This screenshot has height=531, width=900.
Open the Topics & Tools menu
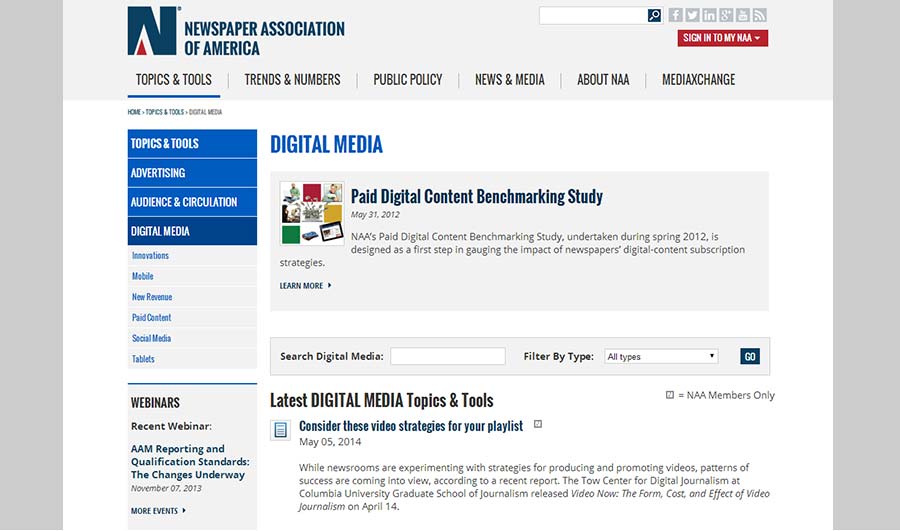[173, 80]
